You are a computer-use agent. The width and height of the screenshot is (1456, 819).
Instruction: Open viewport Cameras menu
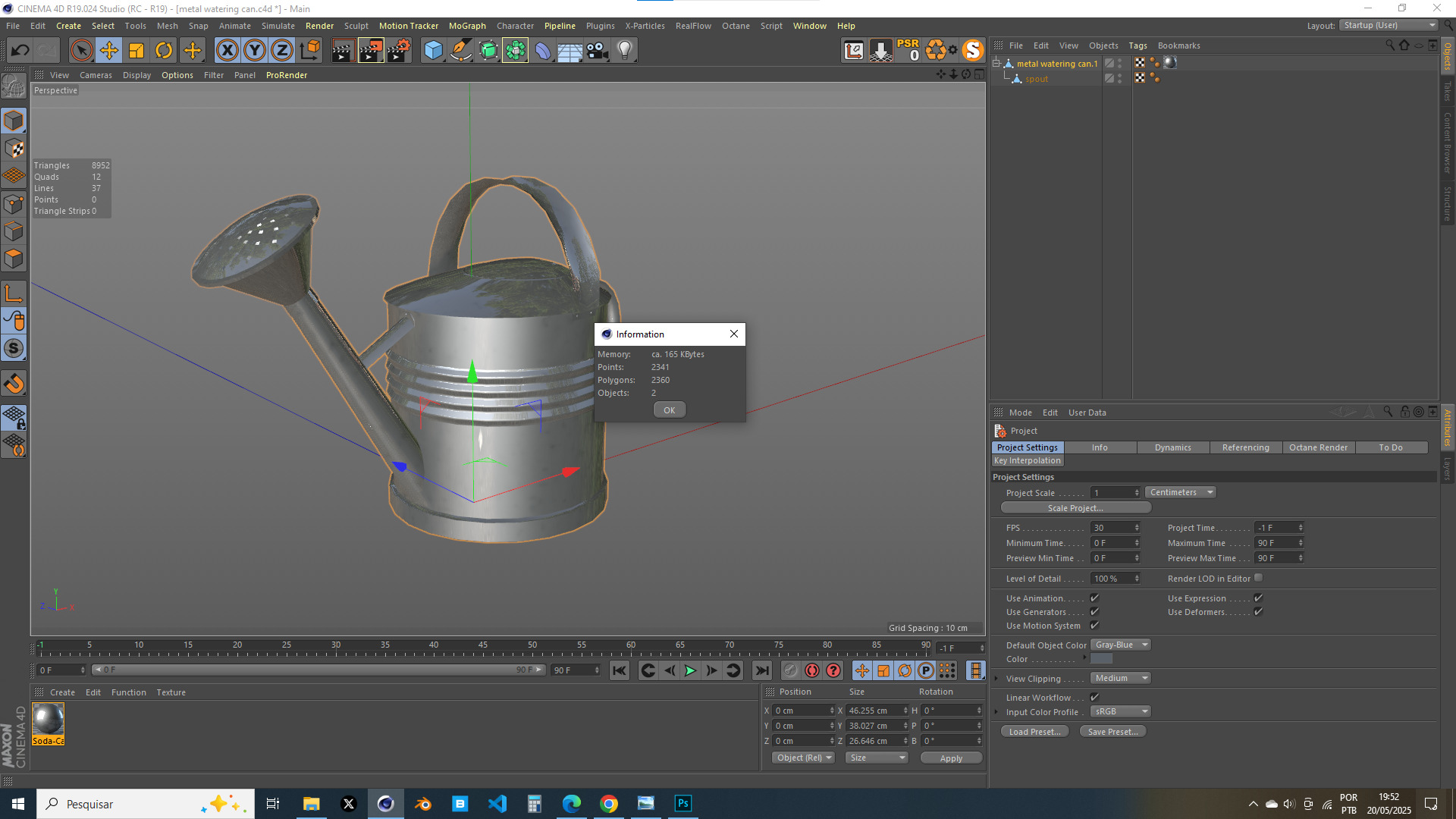96,75
